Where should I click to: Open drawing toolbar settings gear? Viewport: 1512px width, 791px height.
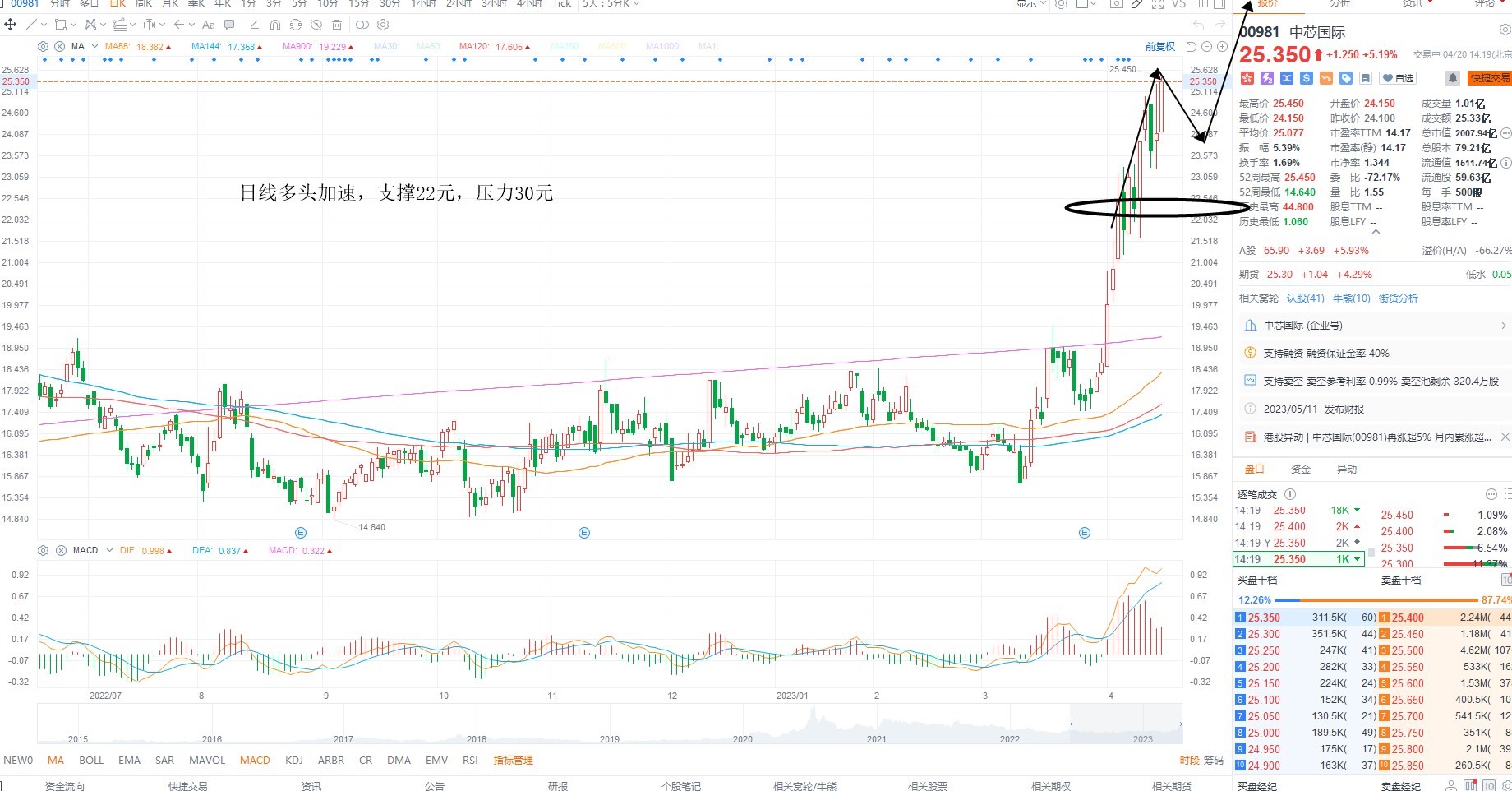coord(383,25)
